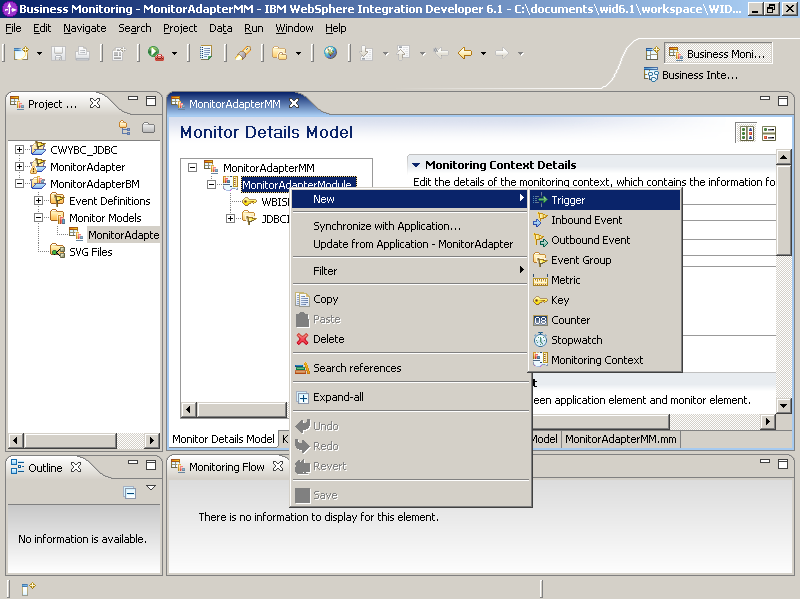This screenshot has height=600, width=800.
Task: Select Event Group in the submenu
Action: [x=605, y=260]
